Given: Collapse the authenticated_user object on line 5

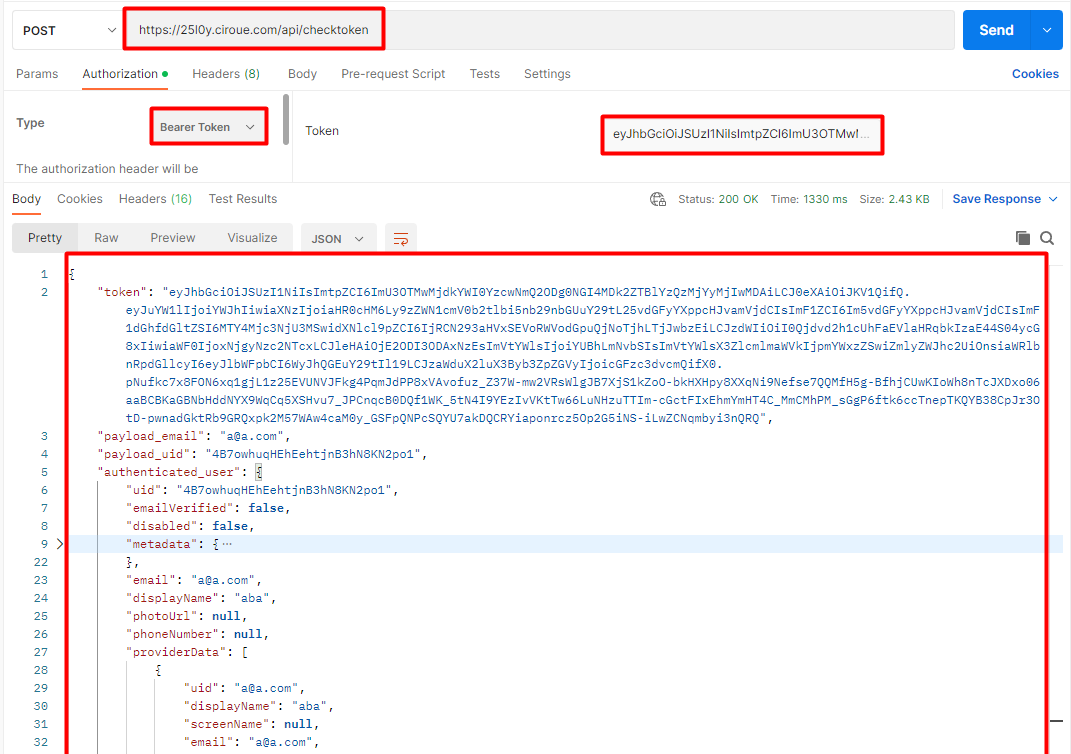Looking at the screenshot, I should coord(60,471).
